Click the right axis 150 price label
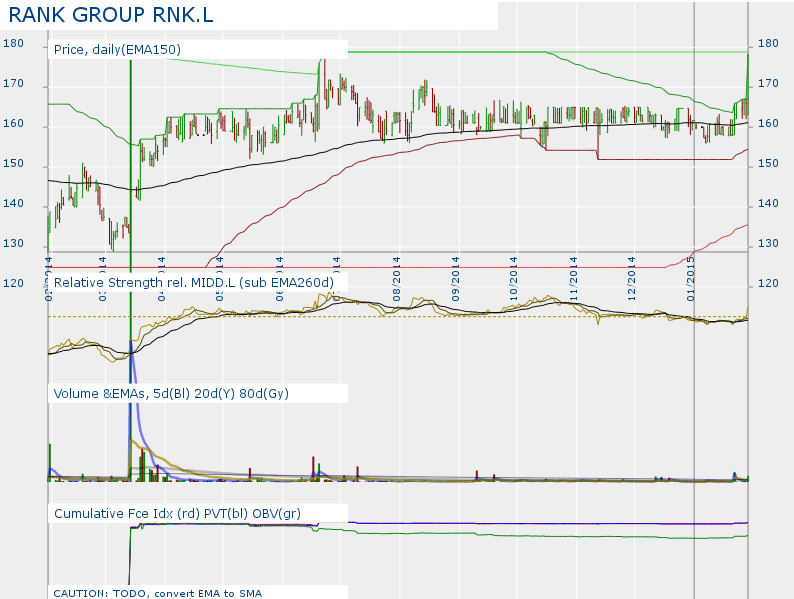This screenshot has height=599, width=794. pos(768,164)
